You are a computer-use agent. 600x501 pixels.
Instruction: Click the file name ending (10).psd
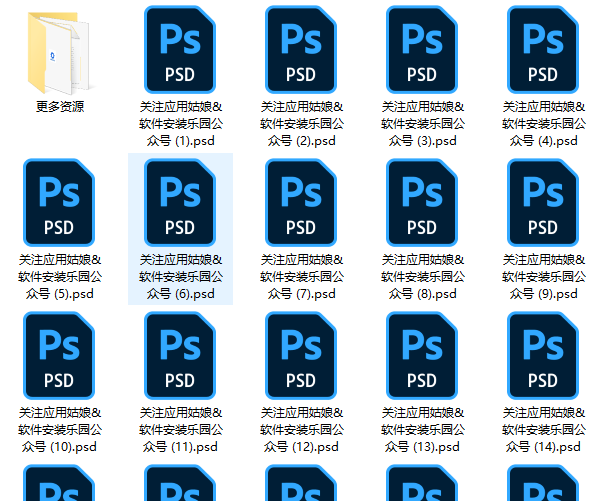click(60, 430)
